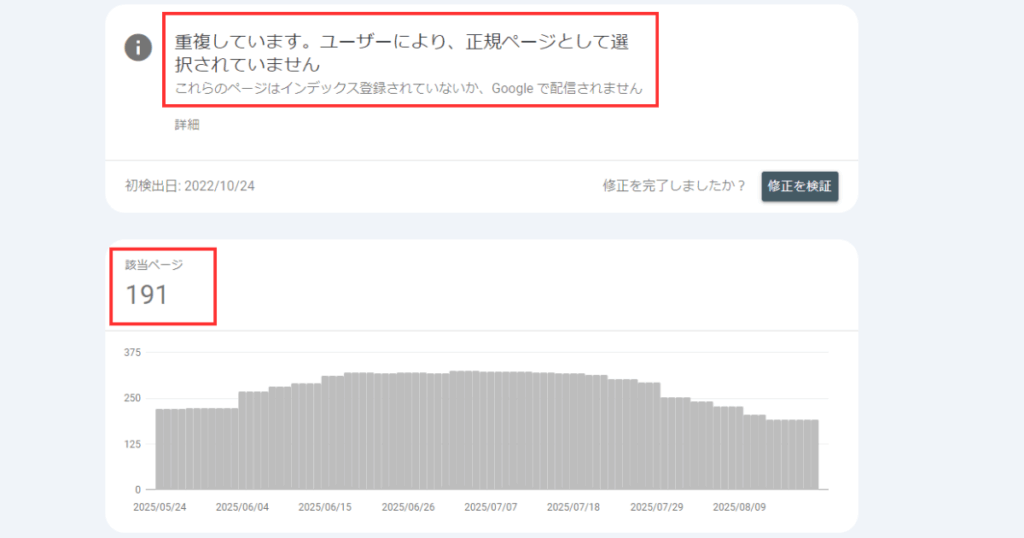Click the 2025/06/26 date on chart axis
Screen dimensions: 1024x538
point(408,507)
